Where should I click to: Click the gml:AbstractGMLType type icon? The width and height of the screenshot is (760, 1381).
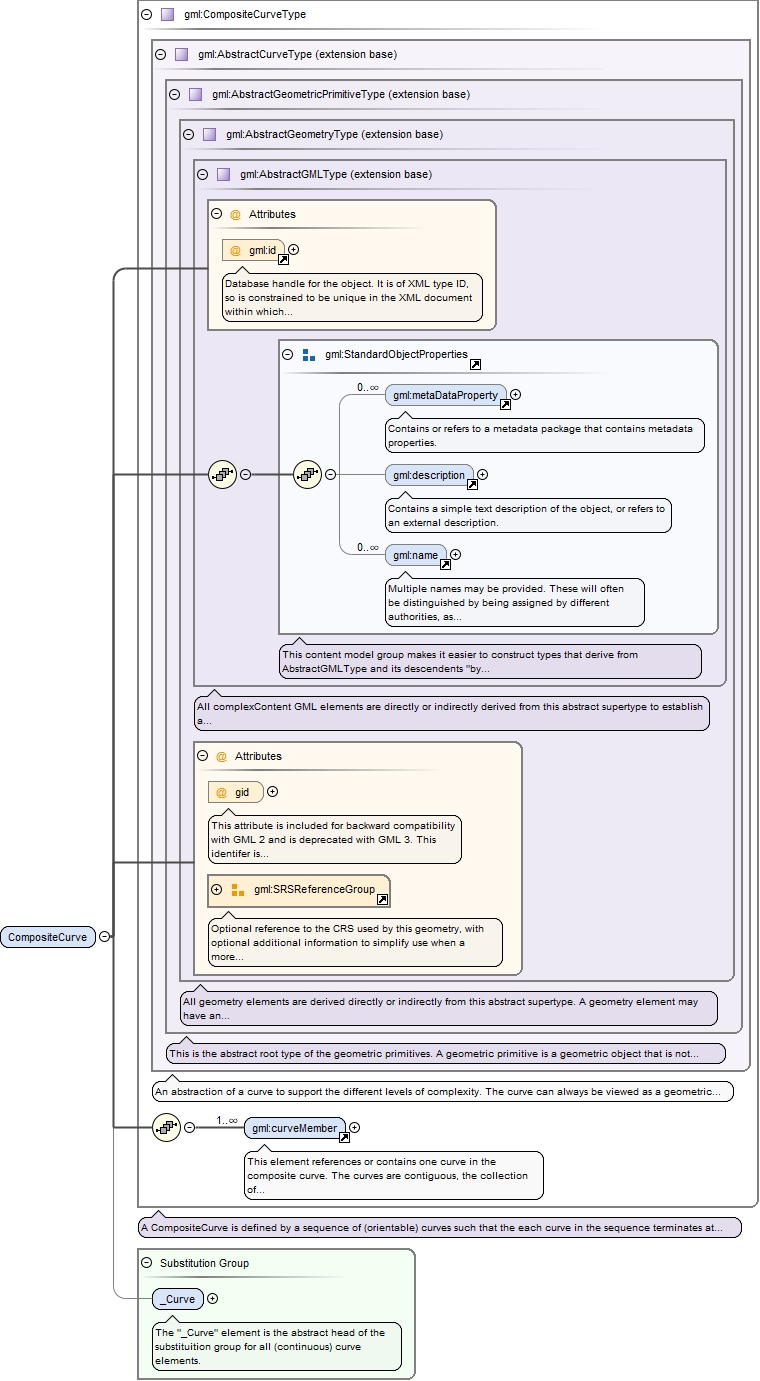click(224, 175)
